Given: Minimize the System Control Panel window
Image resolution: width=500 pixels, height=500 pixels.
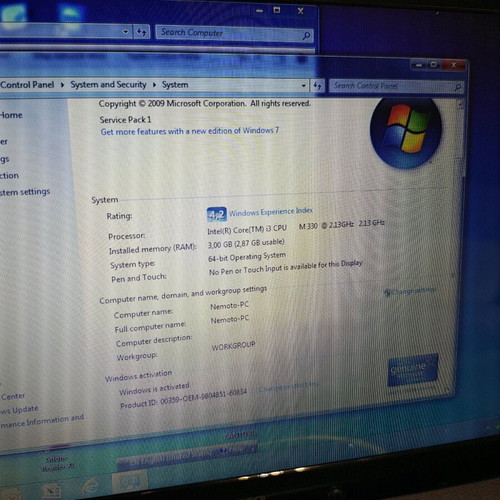Looking at the screenshot, I should 418,65.
